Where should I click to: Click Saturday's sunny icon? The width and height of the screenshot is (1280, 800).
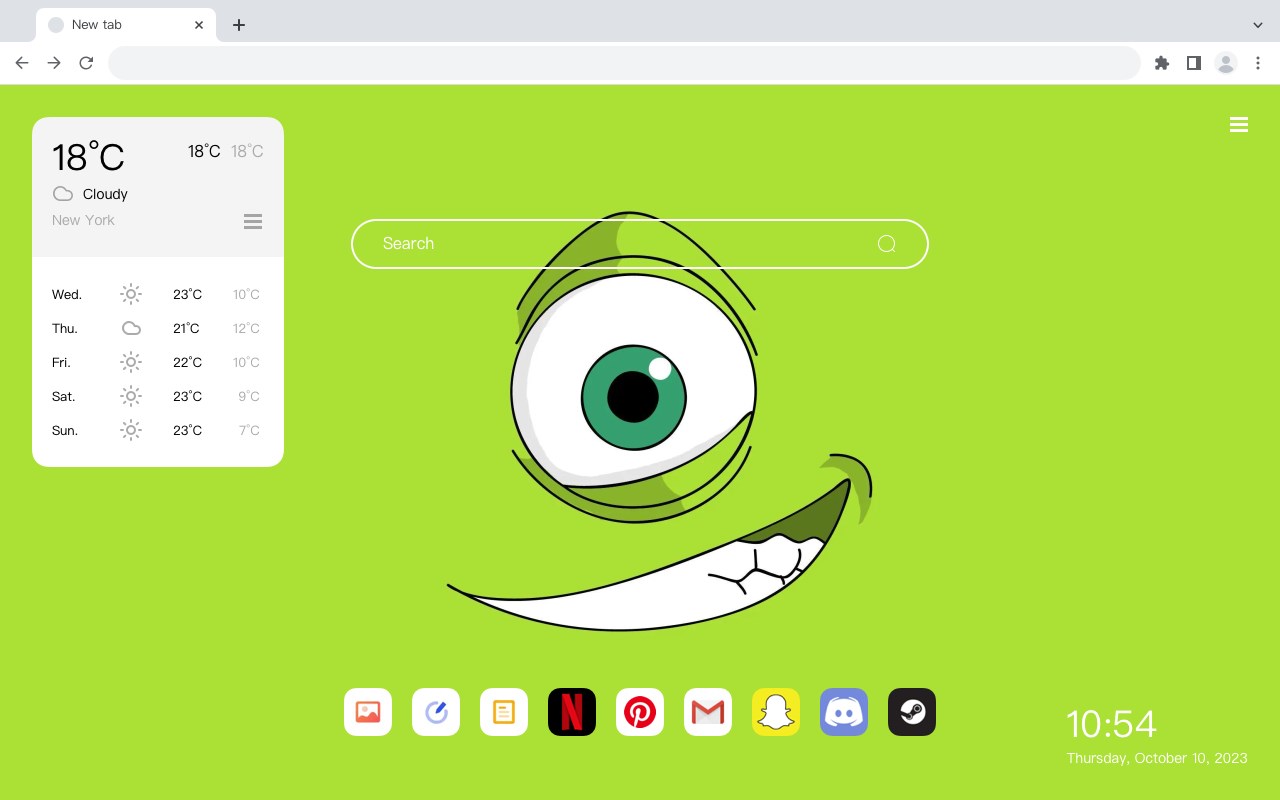131,396
